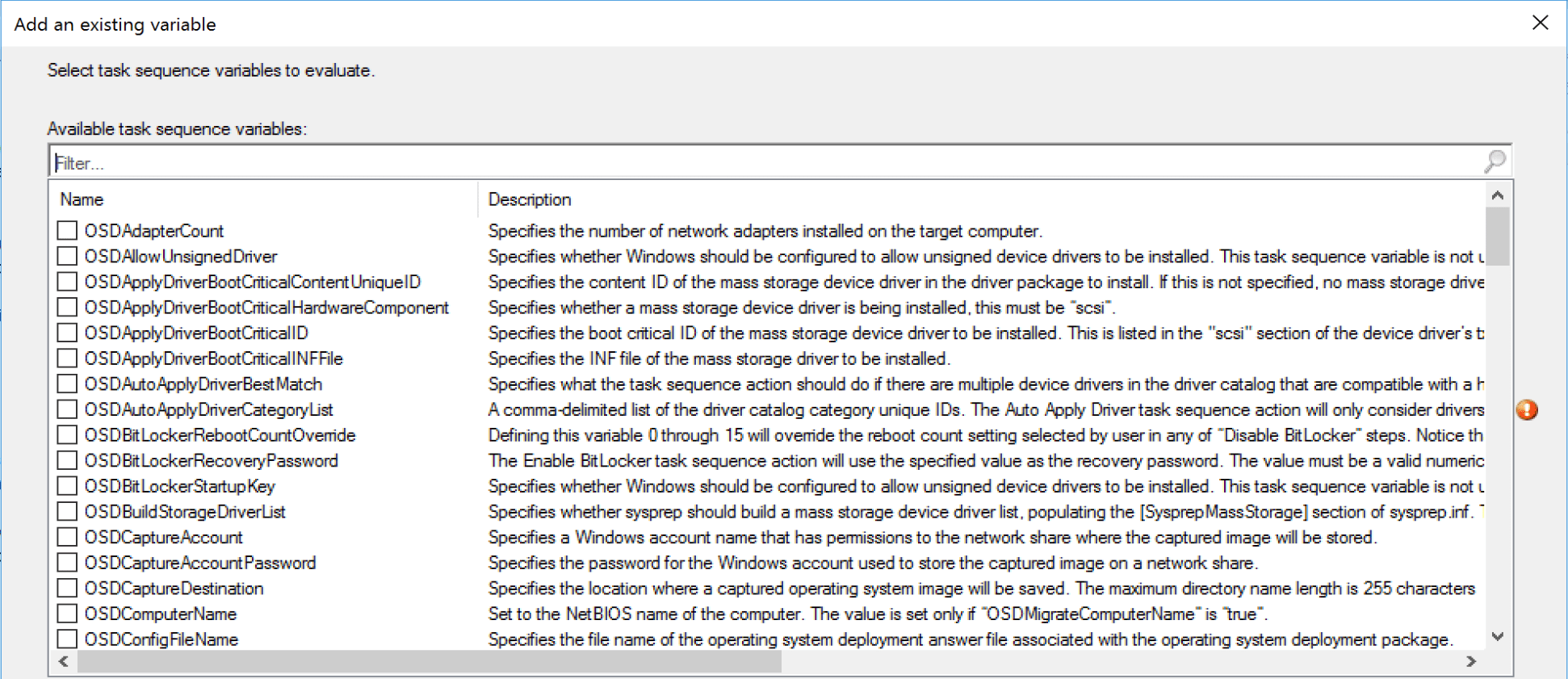This screenshot has width=1568, height=679.
Task: Enable the OSDComputerName variable checkbox
Action: [x=67, y=614]
